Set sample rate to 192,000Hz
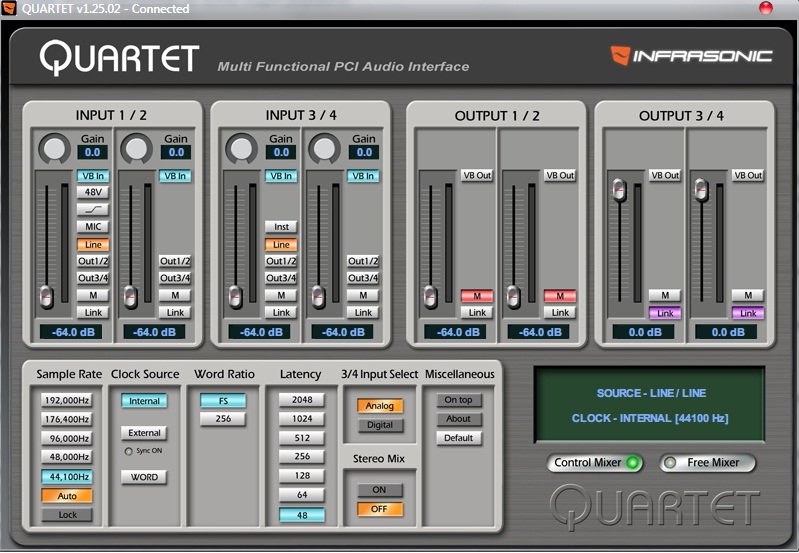This screenshot has width=799, height=553. click(x=67, y=400)
